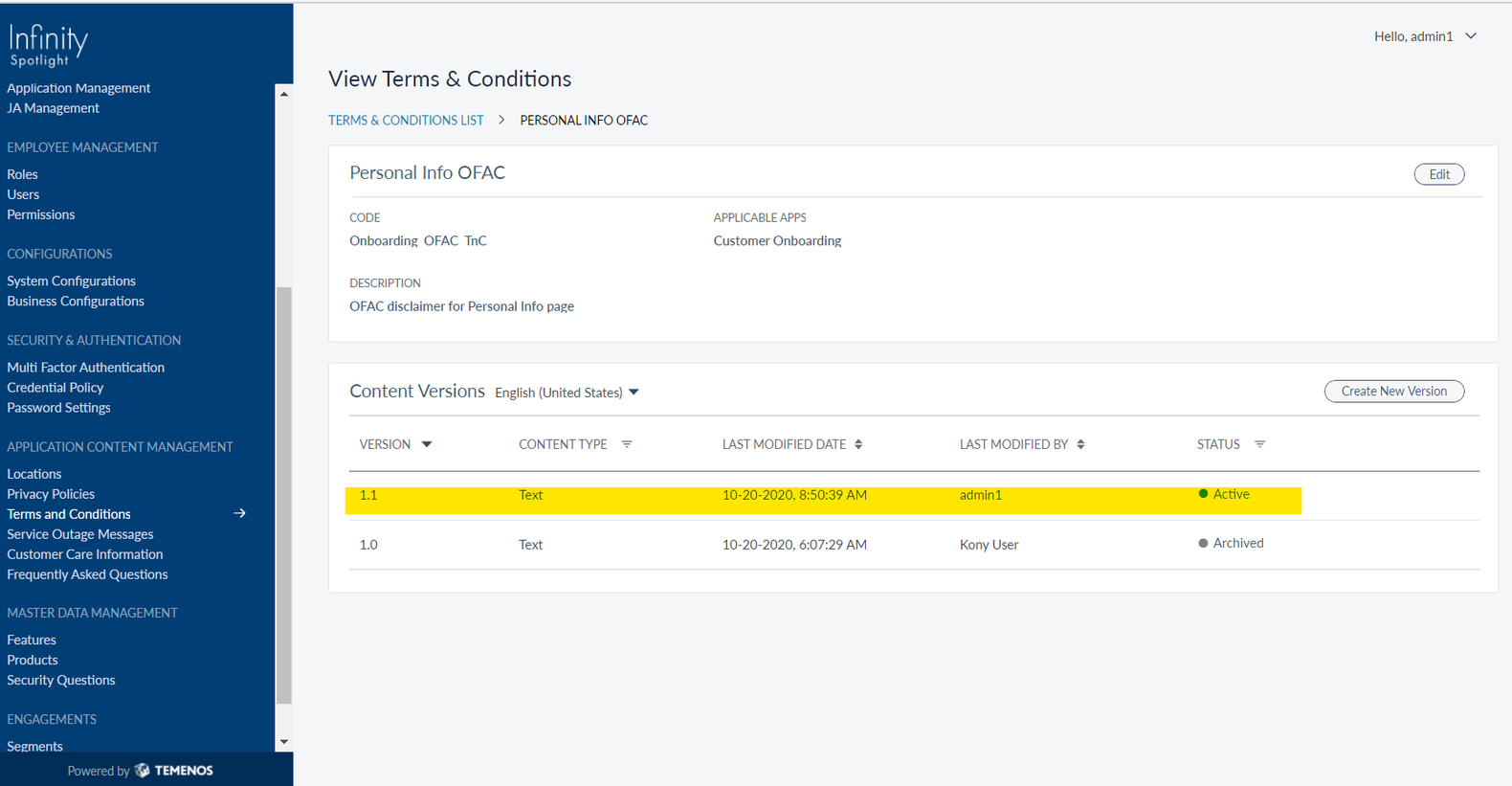Screen dimensions: 1512x786
Task: Click the Edit button
Action: click(1438, 174)
